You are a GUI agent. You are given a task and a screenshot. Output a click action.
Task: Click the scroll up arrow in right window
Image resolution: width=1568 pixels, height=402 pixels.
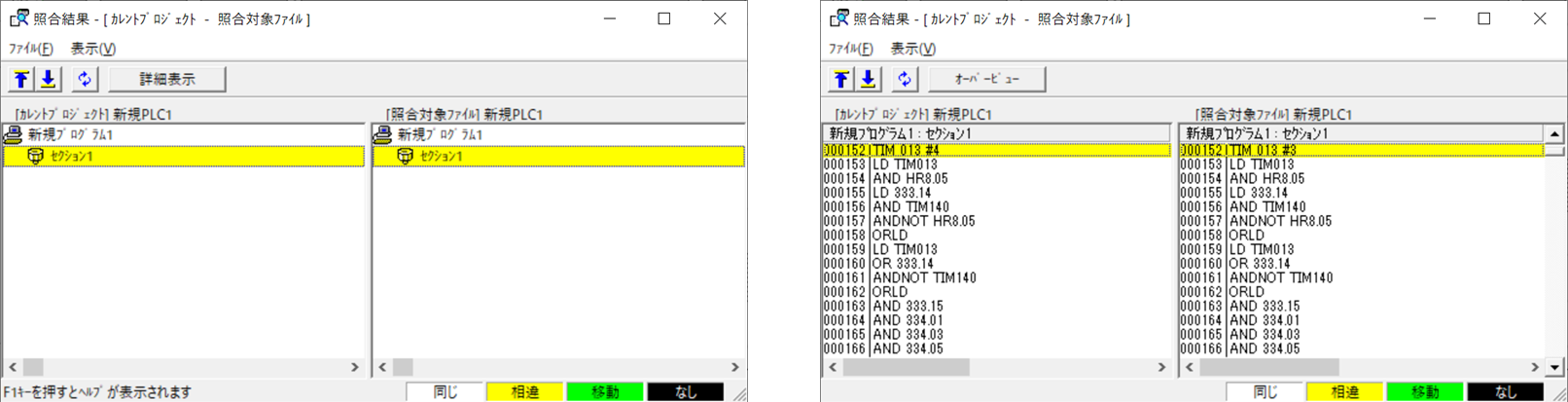tap(1554, 134)
